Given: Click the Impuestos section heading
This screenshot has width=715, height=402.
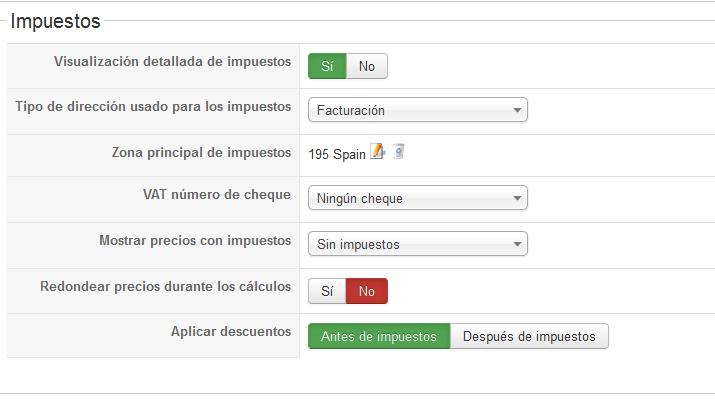Looking at the screenshot, I should pos(55,20).
